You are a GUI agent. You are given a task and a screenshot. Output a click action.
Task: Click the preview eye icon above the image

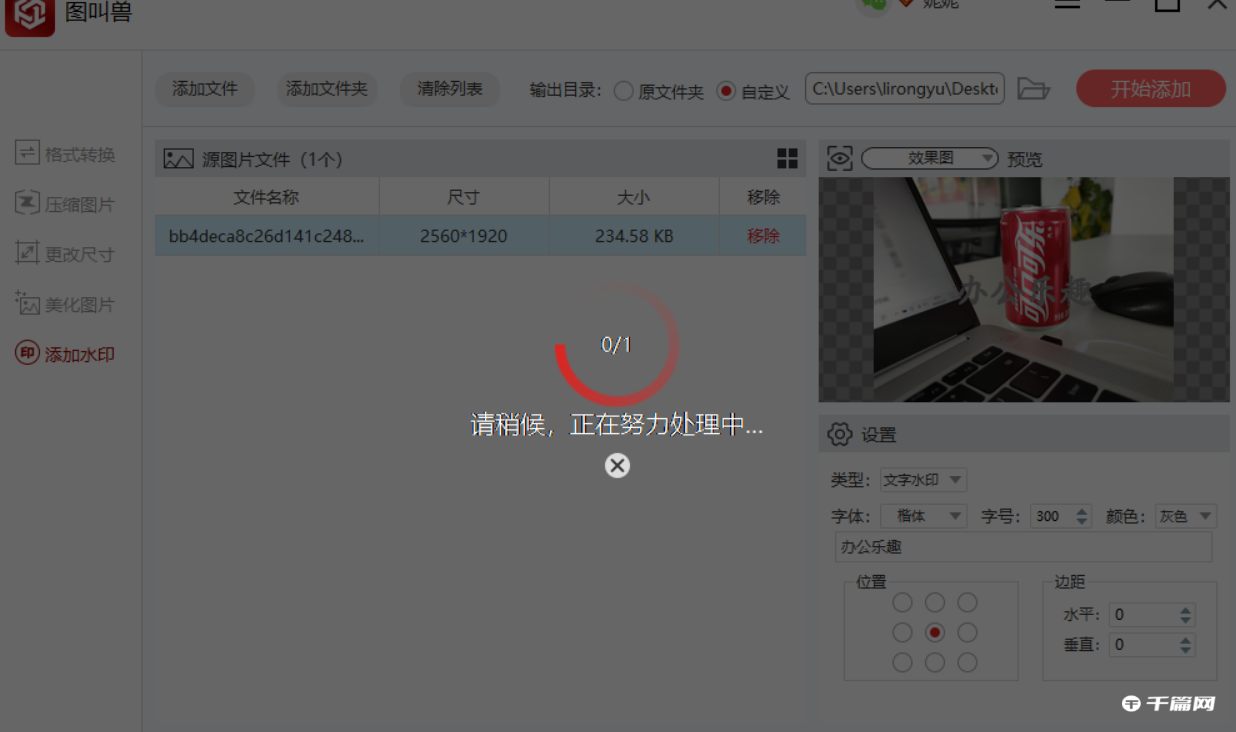point(839,158)
